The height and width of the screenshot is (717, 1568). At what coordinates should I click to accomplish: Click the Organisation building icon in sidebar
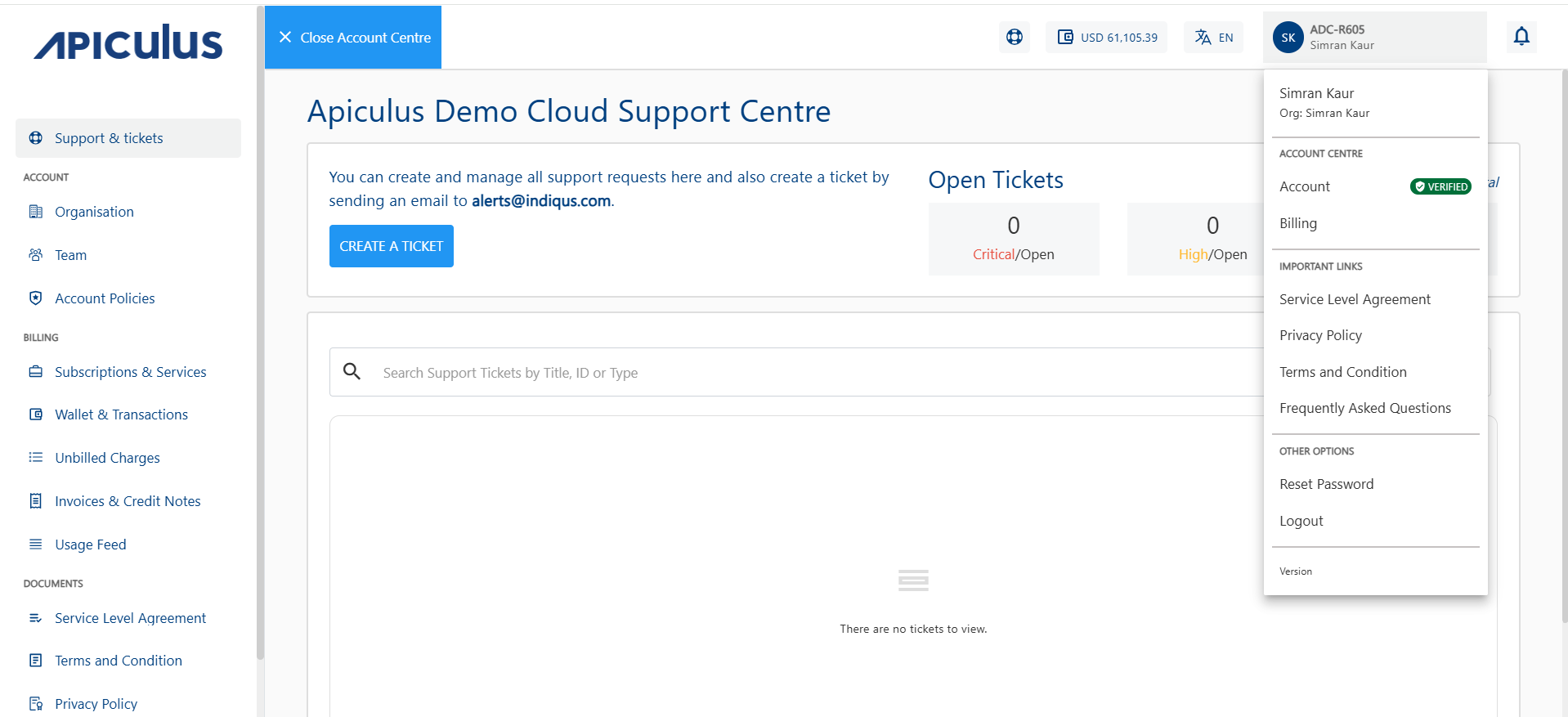click(x=36, y=212)
